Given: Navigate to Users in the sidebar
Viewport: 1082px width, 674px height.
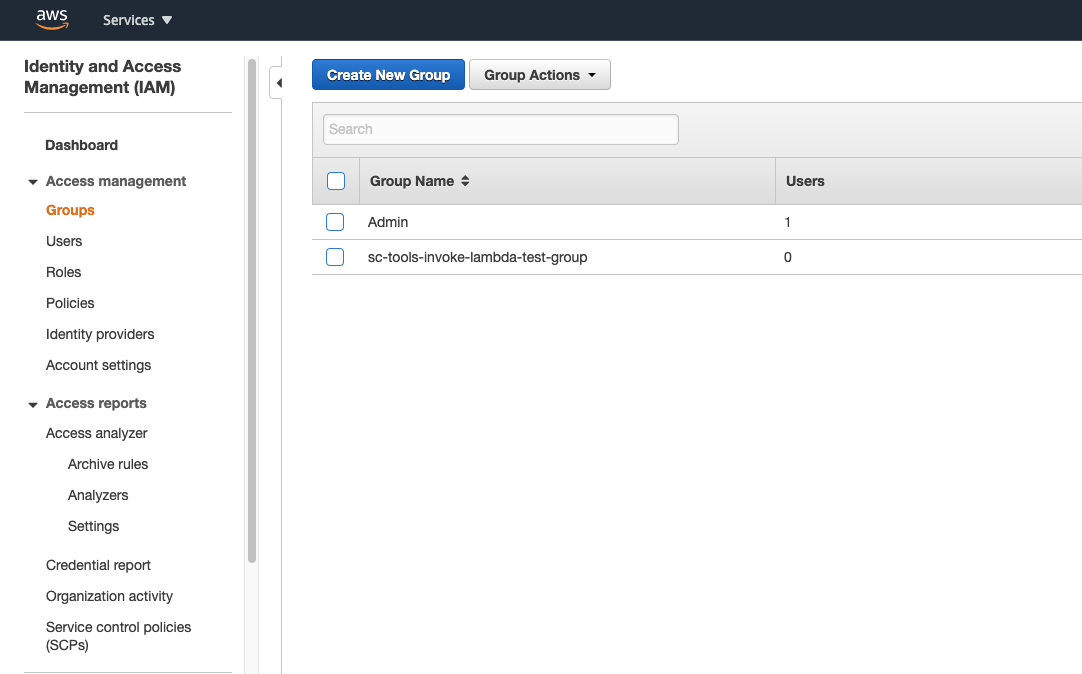Looking at the screenshot, I should [64, 241].
